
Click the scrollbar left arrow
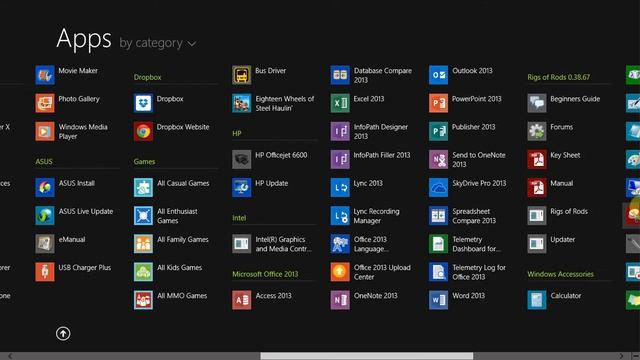(x=10, y=356)
